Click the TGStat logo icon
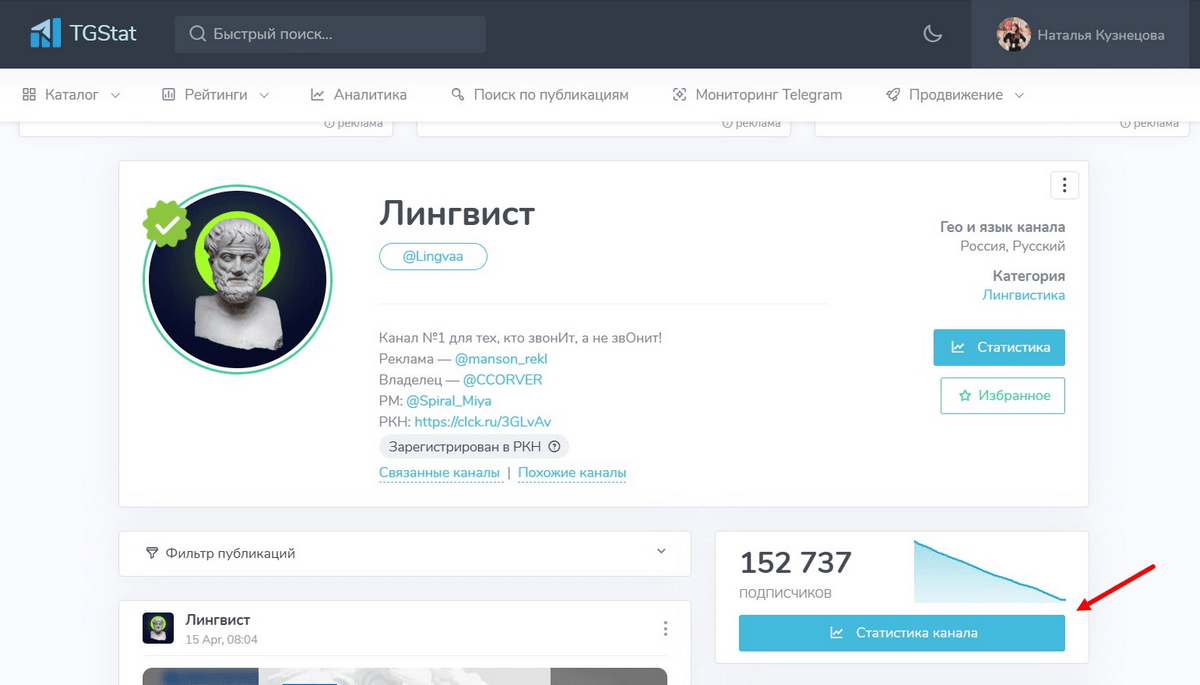Viewport: 1200px width, 685px height. pos(46,33)
